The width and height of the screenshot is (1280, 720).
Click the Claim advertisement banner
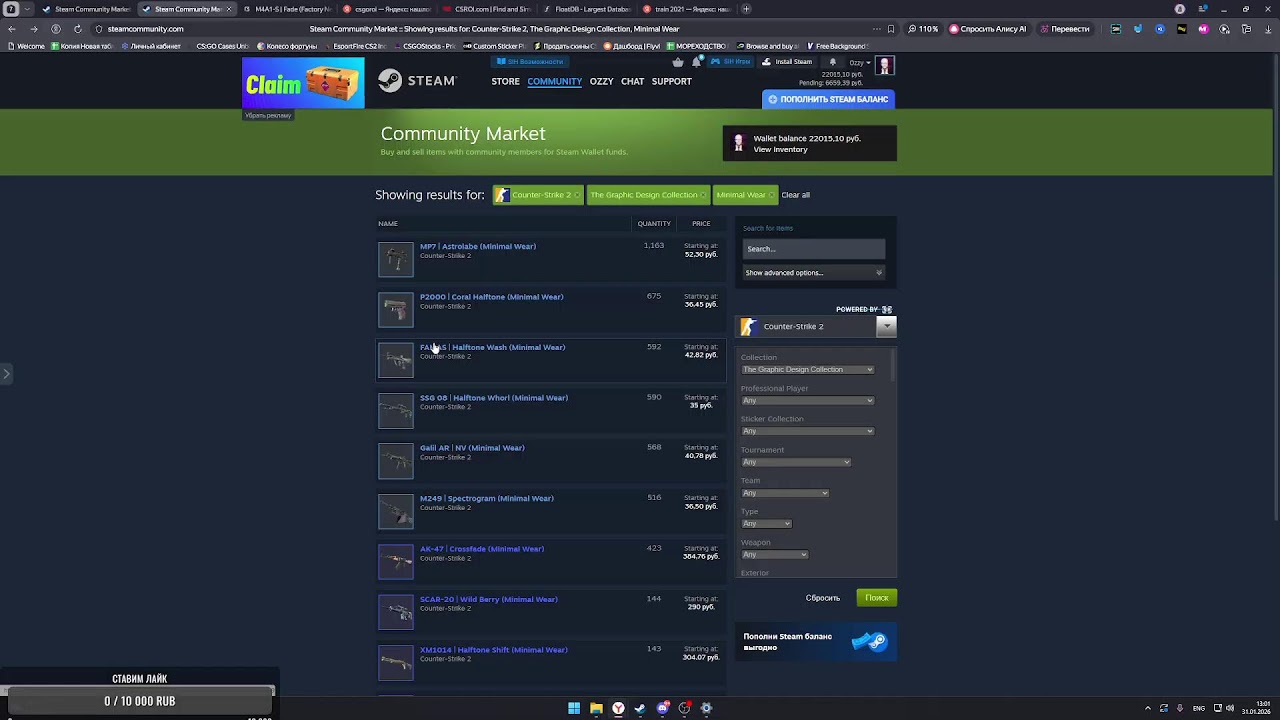tap(303, 83)
